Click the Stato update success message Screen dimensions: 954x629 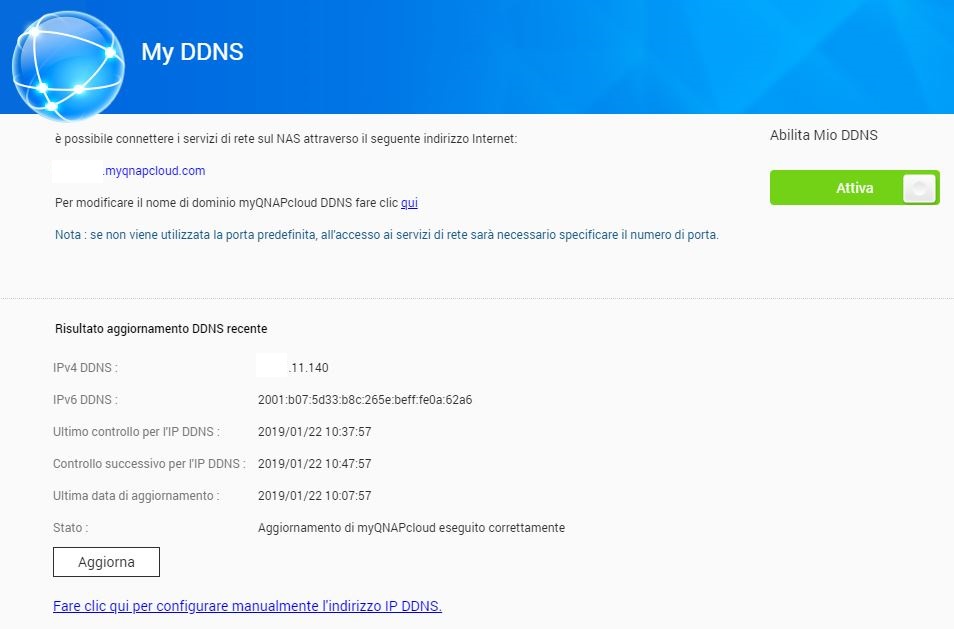(411, 528)
